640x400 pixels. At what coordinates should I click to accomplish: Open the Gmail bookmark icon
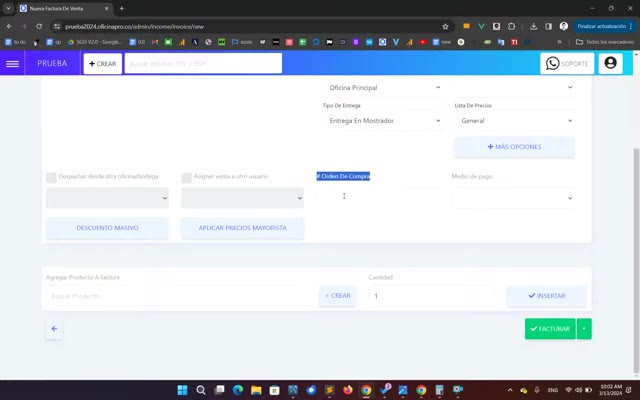[x=155, y=42]
